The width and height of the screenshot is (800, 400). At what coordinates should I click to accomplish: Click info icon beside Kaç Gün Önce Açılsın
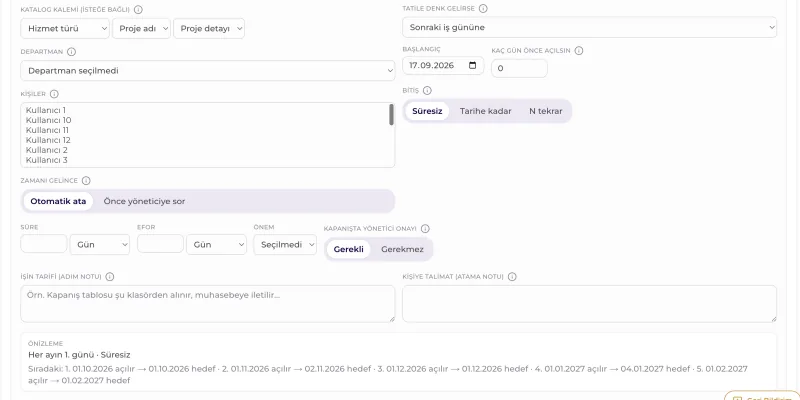point(579,51)
